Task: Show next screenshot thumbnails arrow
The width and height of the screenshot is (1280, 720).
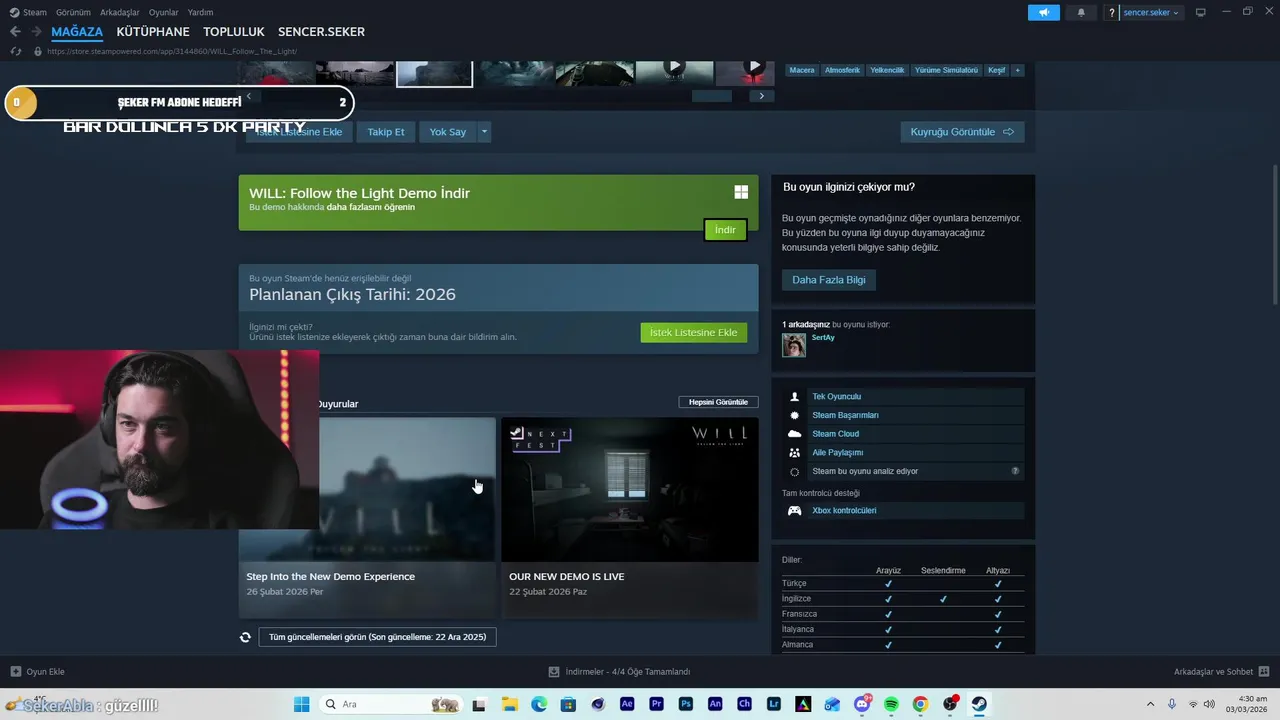Action: [x=762, y=96]
